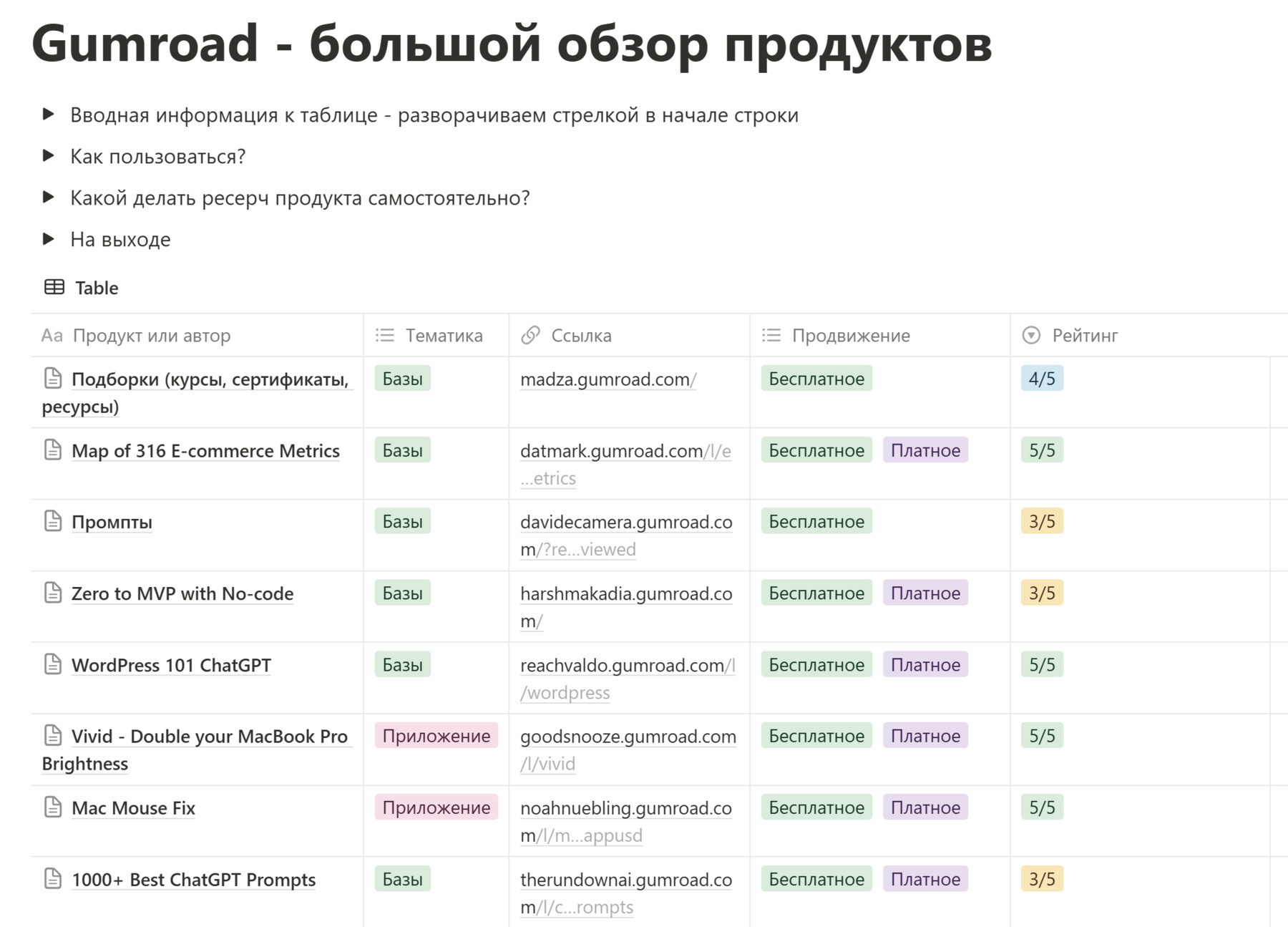Click the 5/5 rating in Mac Mouse Fix row
The width and height of the screenshot is (1288, 927).
pyautogui.click(x=1042, y=807)
